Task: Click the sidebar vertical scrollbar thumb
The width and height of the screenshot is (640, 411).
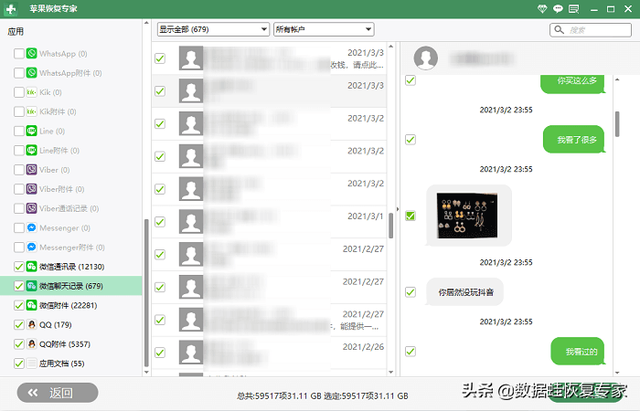Action: tap(147, 292)
